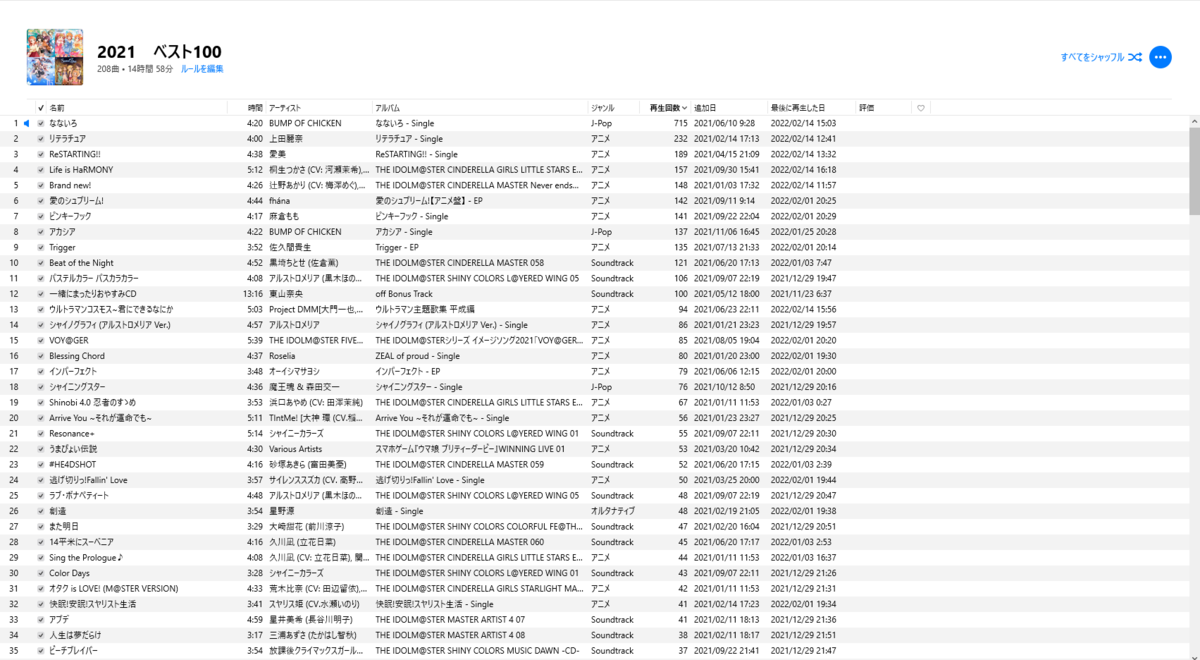Select the song ウルトラマンコスモス~君にできるなにか

[x=111, y=309]
